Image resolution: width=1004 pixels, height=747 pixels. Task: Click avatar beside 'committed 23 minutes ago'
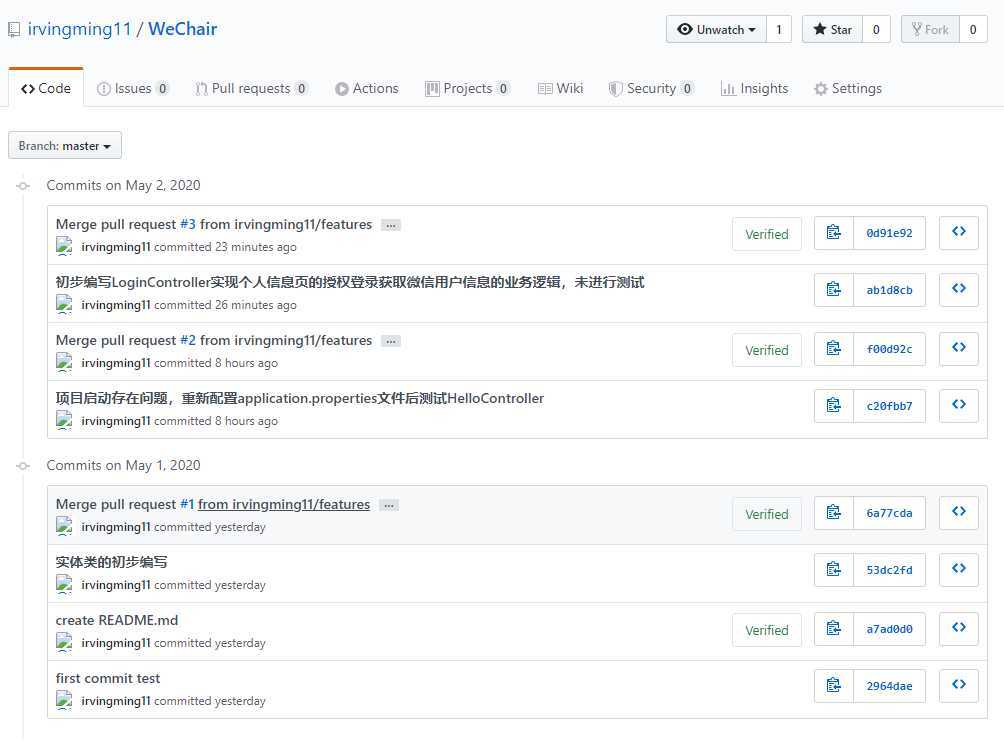[64, 246]
